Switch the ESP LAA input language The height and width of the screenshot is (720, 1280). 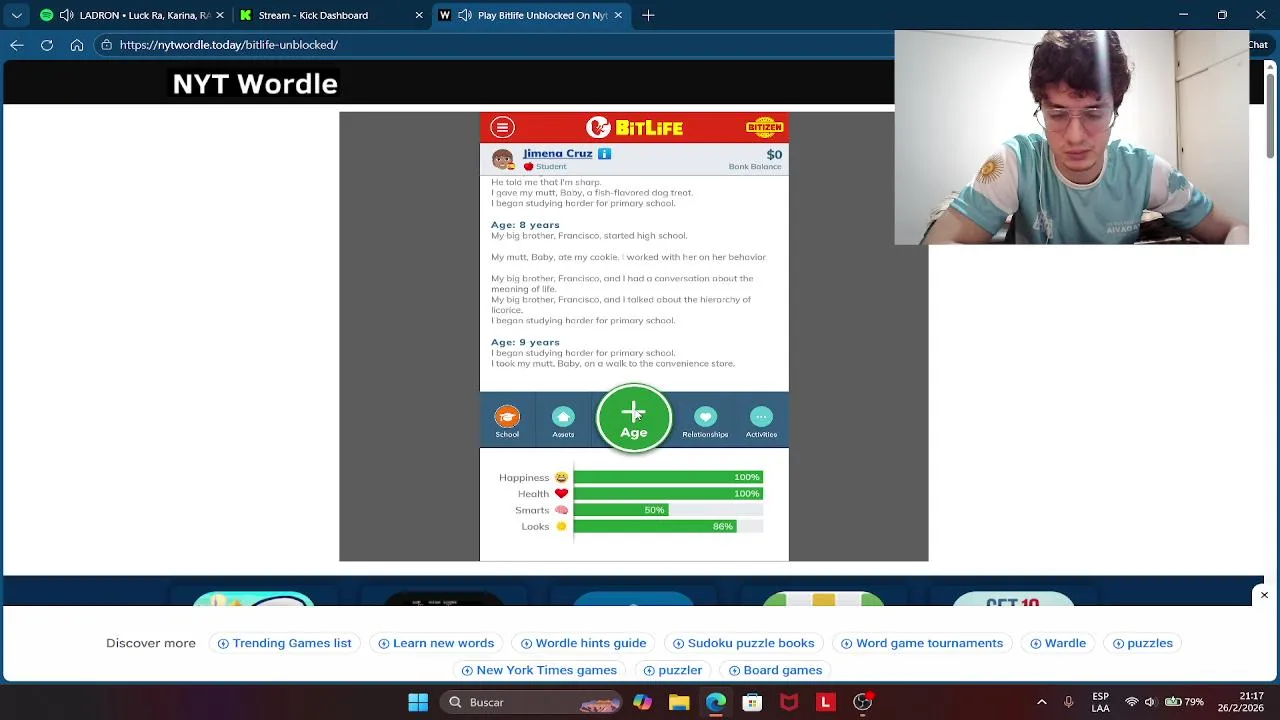pyautogui.click(x=1100, y=702)
